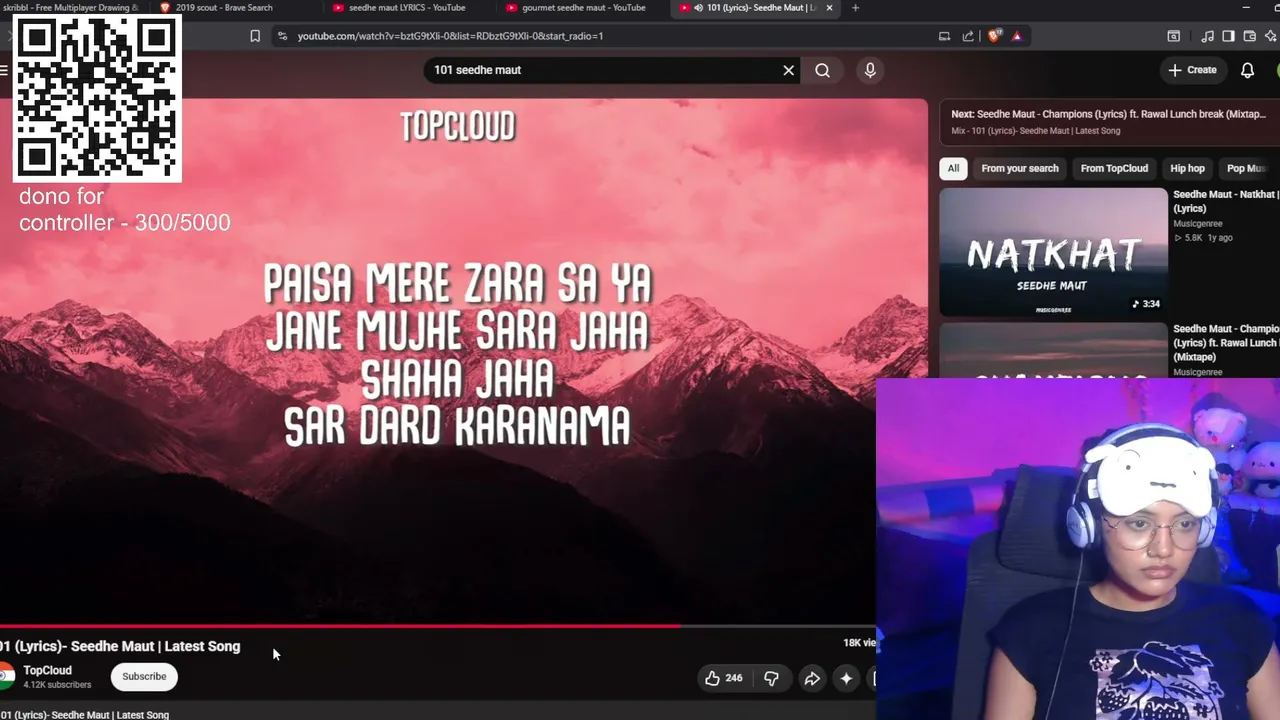The height and width of the screenshot is (720, 1280).
Task: Open the Brave Shields lion icon
Action: pos(994,36)
